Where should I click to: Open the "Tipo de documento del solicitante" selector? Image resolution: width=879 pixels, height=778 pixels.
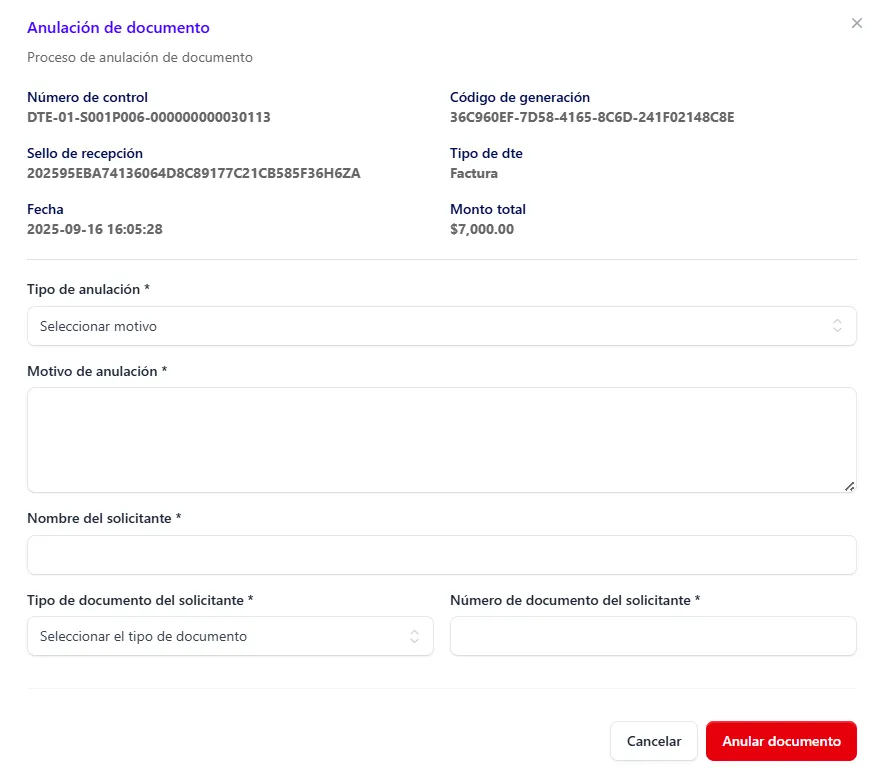click(x=230, y=636)
